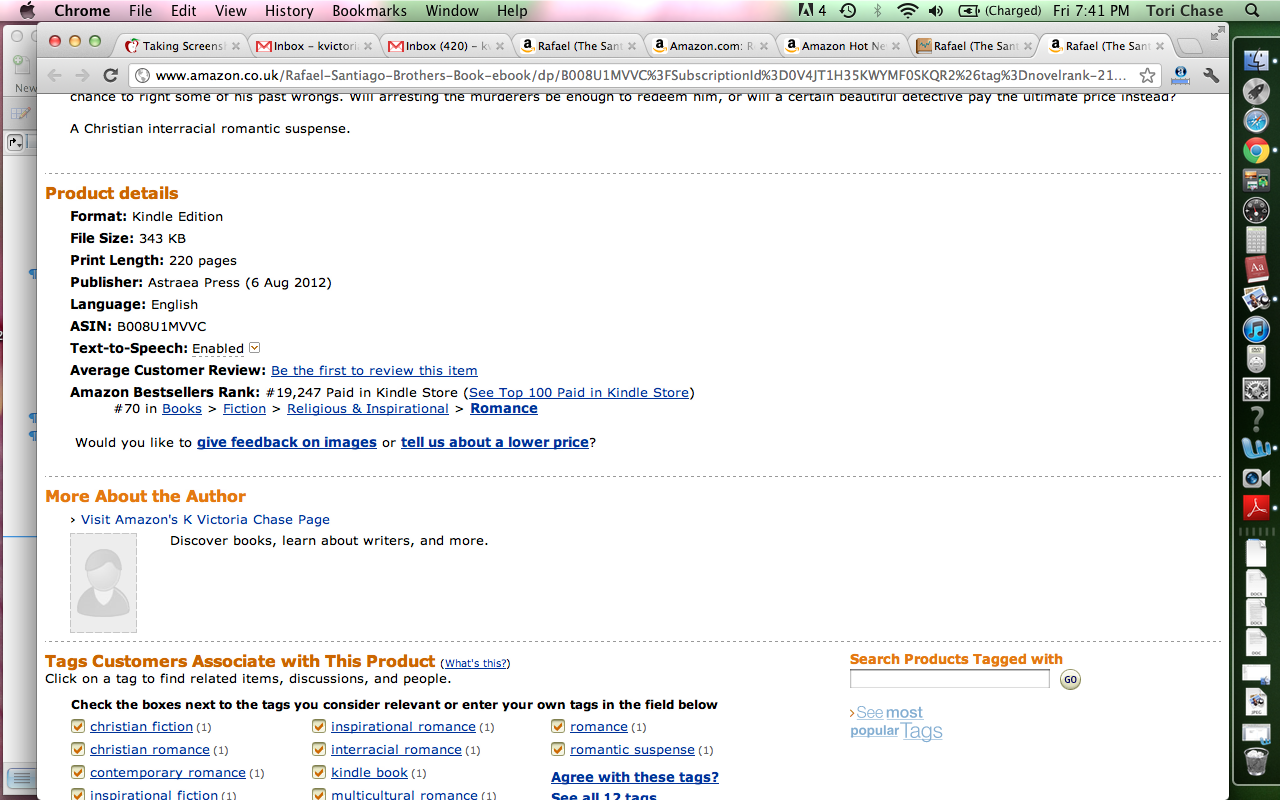Switch to the Inbox (420) Gmail tab

pos(447,46)
